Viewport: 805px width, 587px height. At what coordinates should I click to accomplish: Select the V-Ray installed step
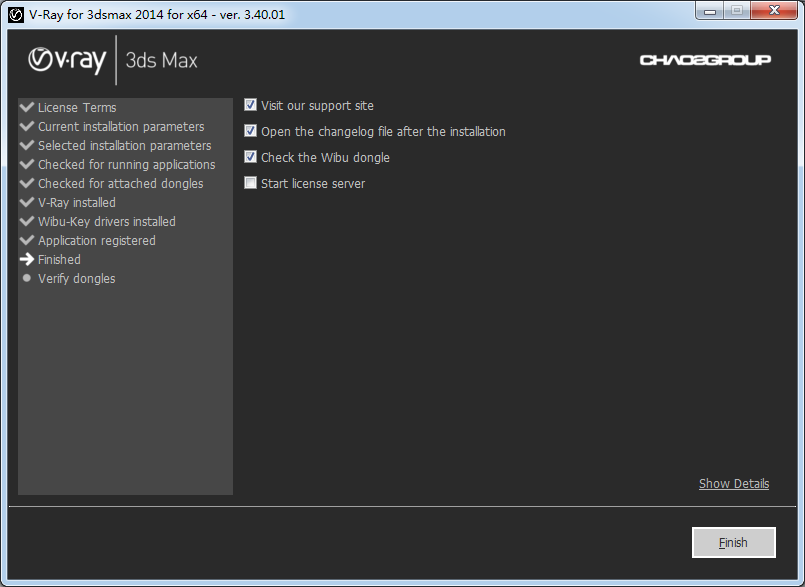(x=76, y=202)
